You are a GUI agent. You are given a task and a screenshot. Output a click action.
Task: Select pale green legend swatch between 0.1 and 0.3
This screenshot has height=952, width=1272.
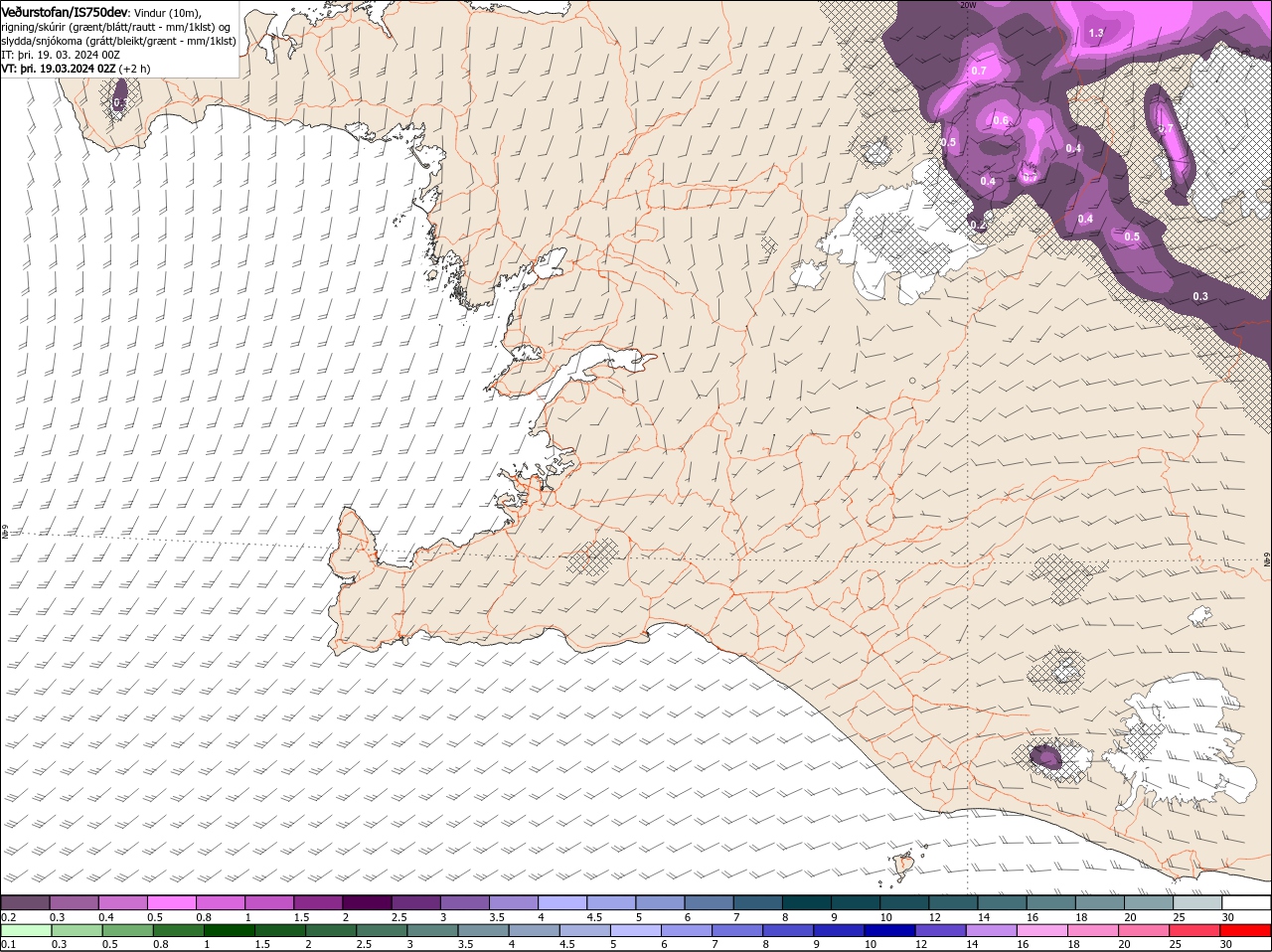(x=27, y=930)
